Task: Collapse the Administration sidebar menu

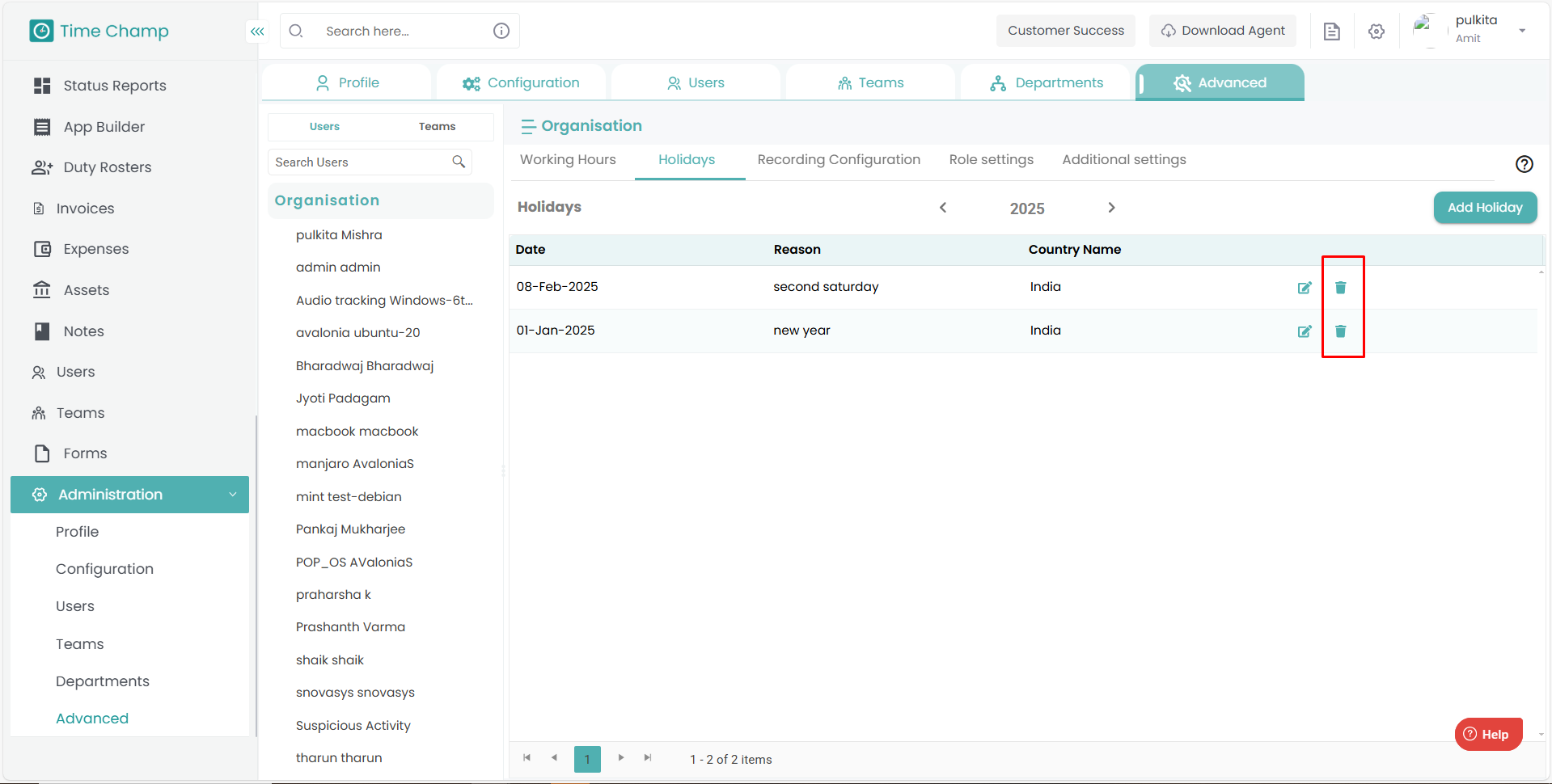Action: point(233,495)
